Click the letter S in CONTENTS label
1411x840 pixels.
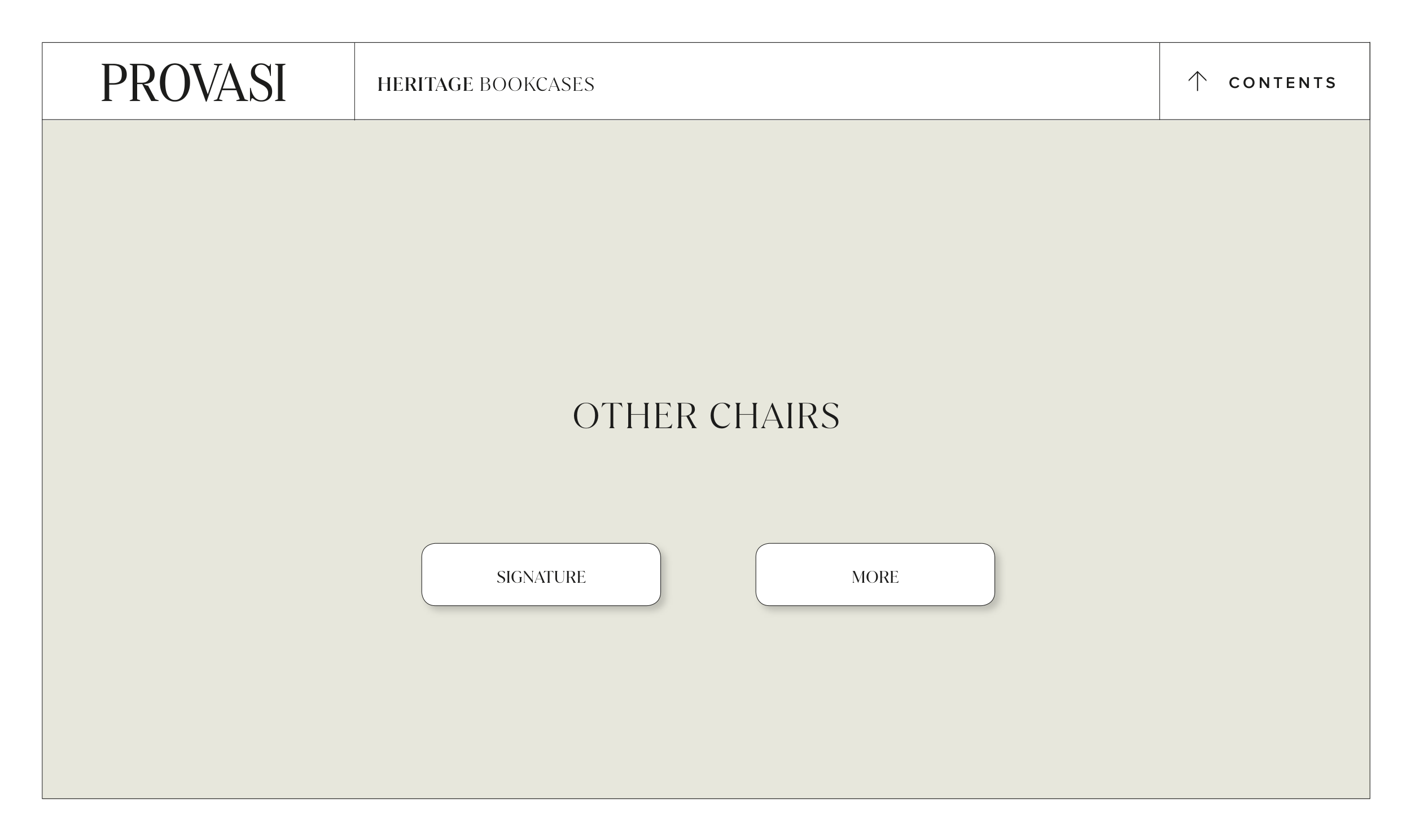(x=1331, y=82)
